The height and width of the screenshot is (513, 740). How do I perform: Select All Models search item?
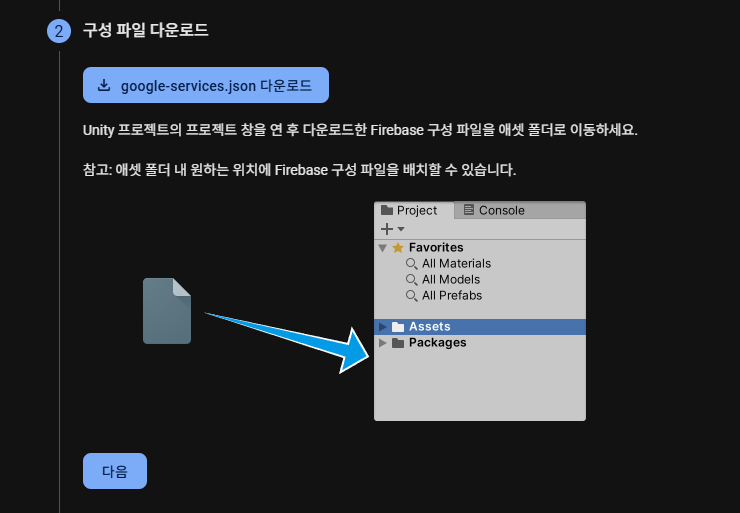click(x=443, y=279)
